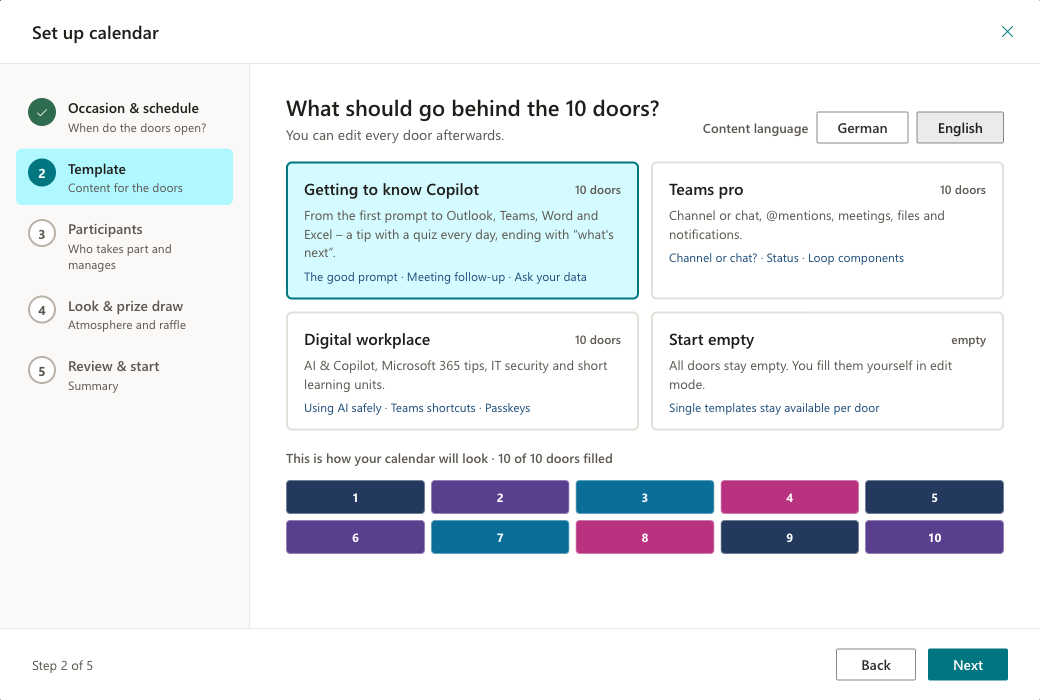
Task: Click 'When do the doors open?' subtitle
Action: [137, 127]
